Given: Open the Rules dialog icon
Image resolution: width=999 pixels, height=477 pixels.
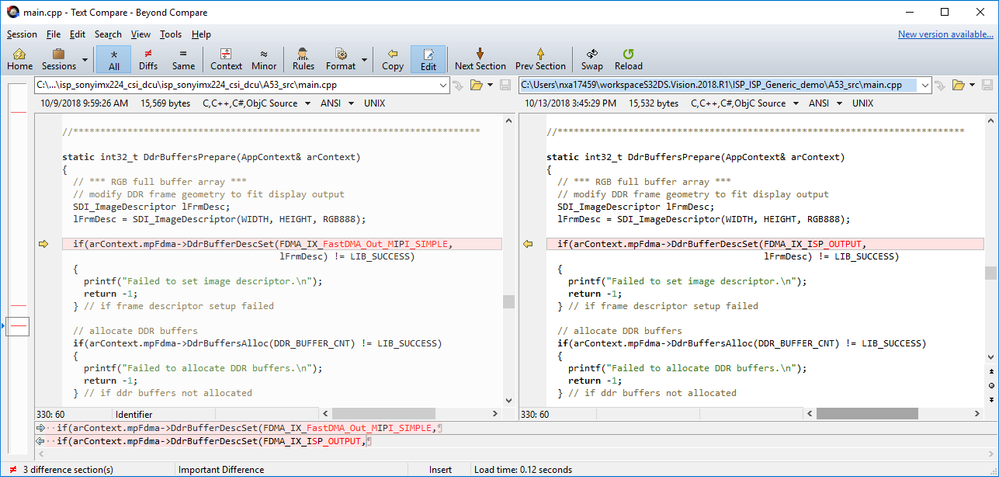Looking at the screenshot, I should click(x=303, y=59).
